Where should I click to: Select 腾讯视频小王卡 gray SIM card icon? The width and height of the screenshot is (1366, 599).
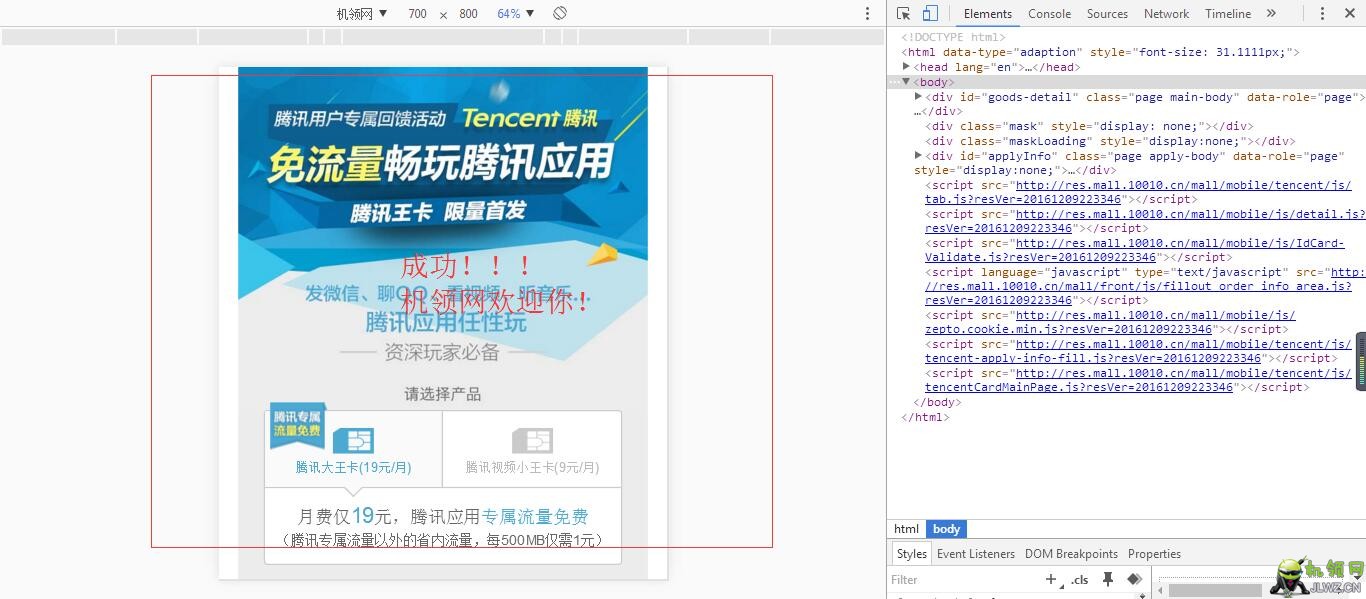click(x=532, y=441)
